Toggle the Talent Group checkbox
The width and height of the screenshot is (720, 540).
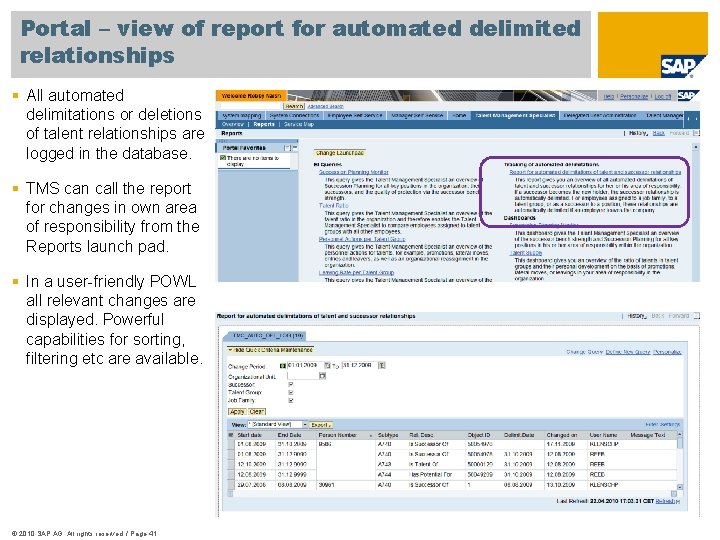coord(291,393)
